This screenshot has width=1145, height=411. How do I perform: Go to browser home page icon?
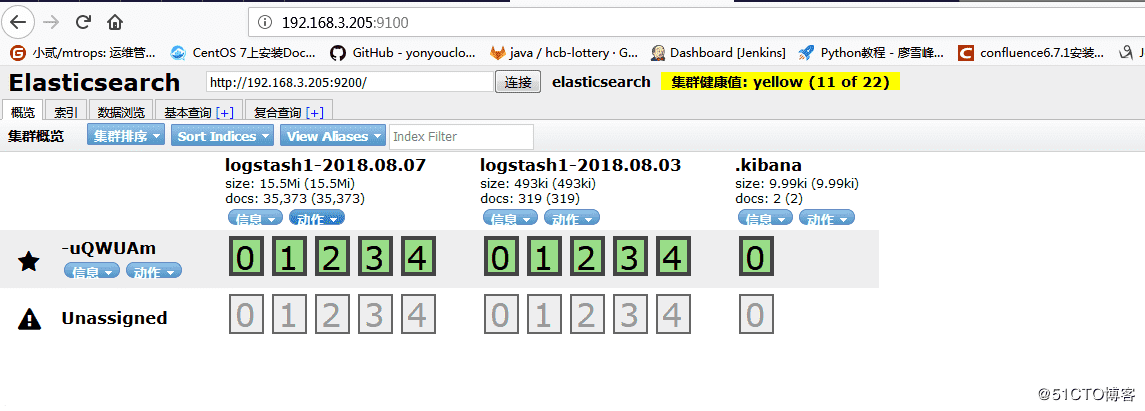pos(115,22)
